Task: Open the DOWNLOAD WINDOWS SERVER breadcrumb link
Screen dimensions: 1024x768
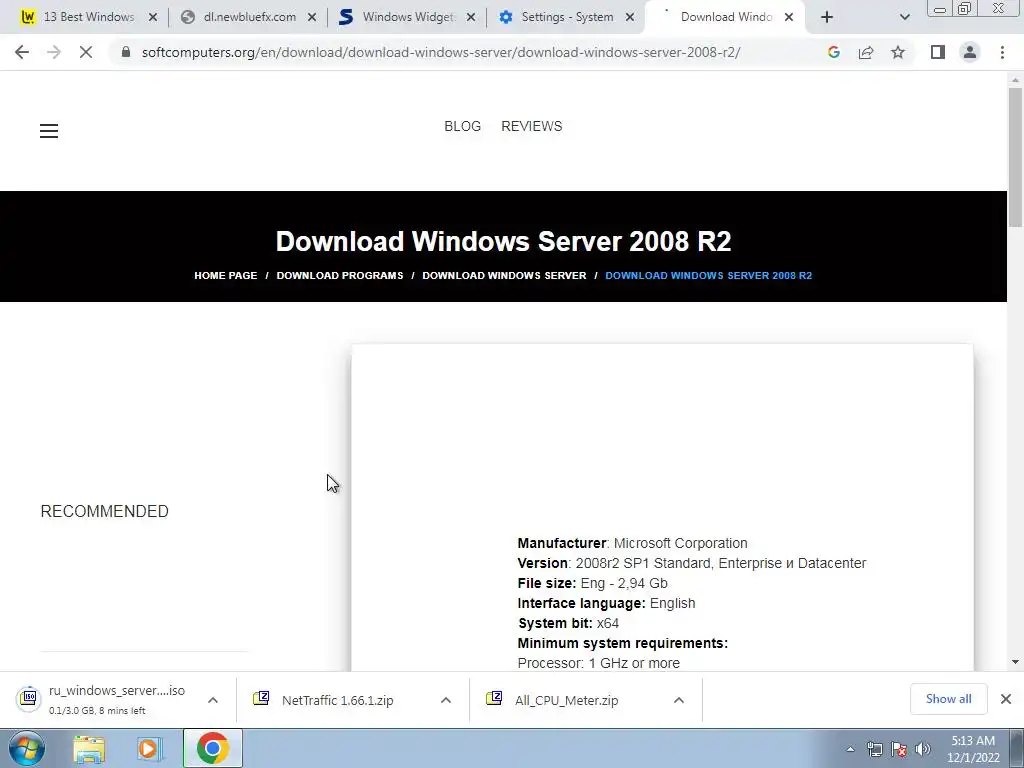Action: pos(504,276)
